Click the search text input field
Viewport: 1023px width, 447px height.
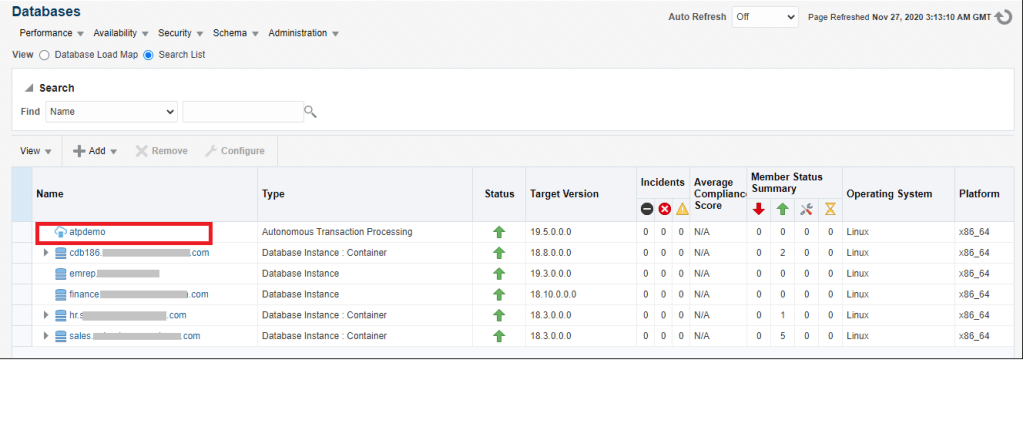coord(242,112)
